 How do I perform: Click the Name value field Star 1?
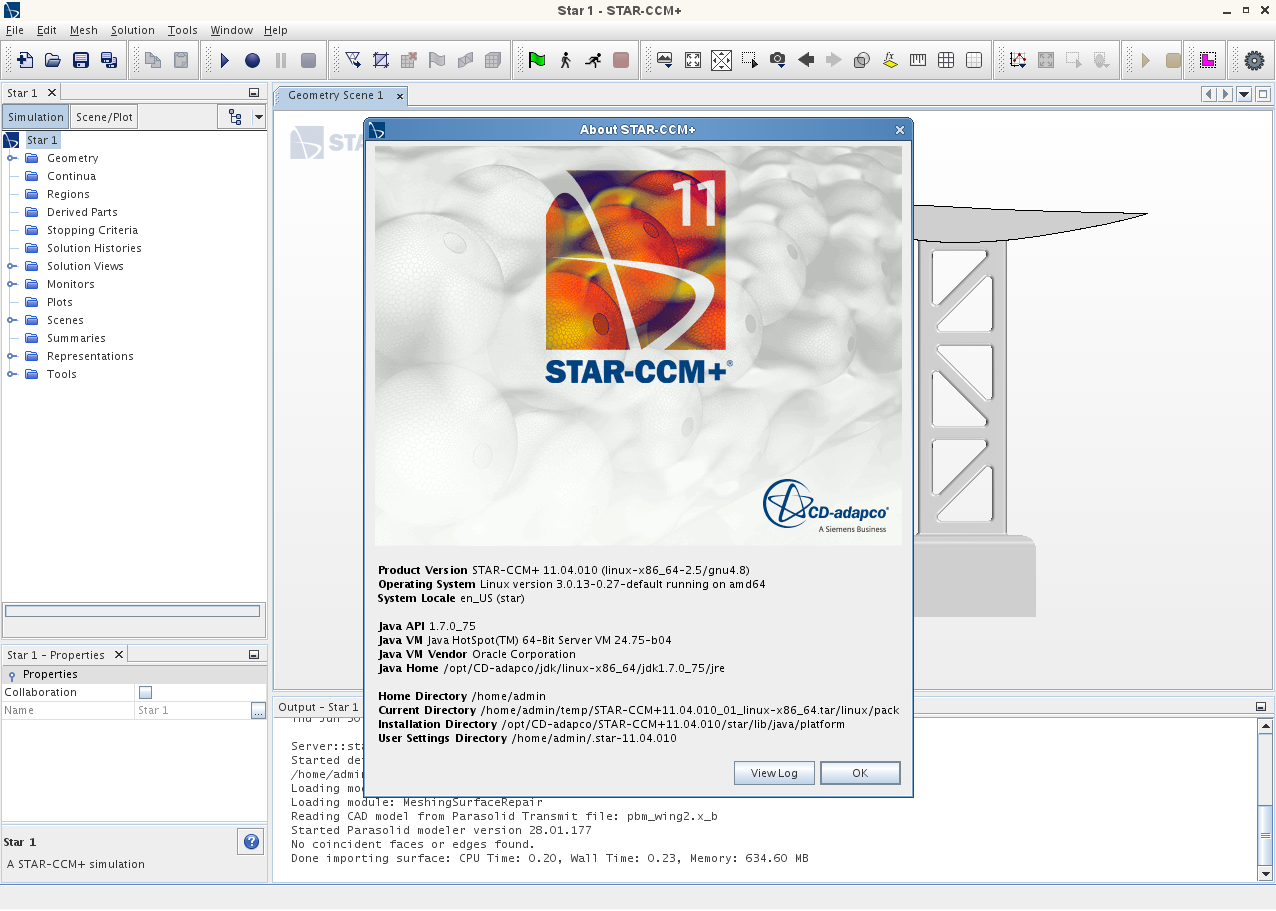[x=193, y=710]
